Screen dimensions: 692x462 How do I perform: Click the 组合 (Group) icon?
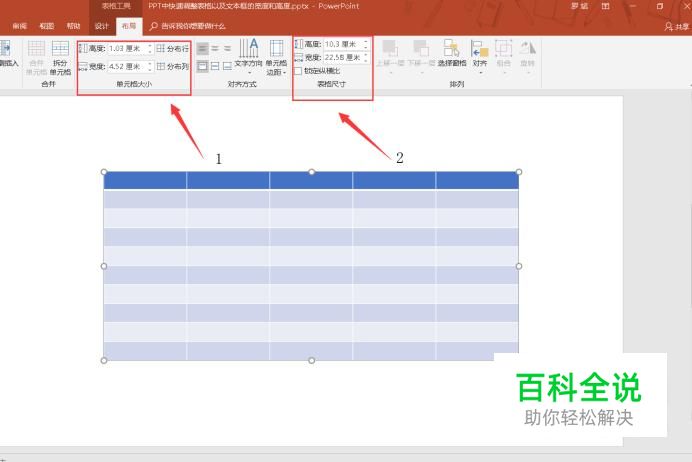click(504, 48)
